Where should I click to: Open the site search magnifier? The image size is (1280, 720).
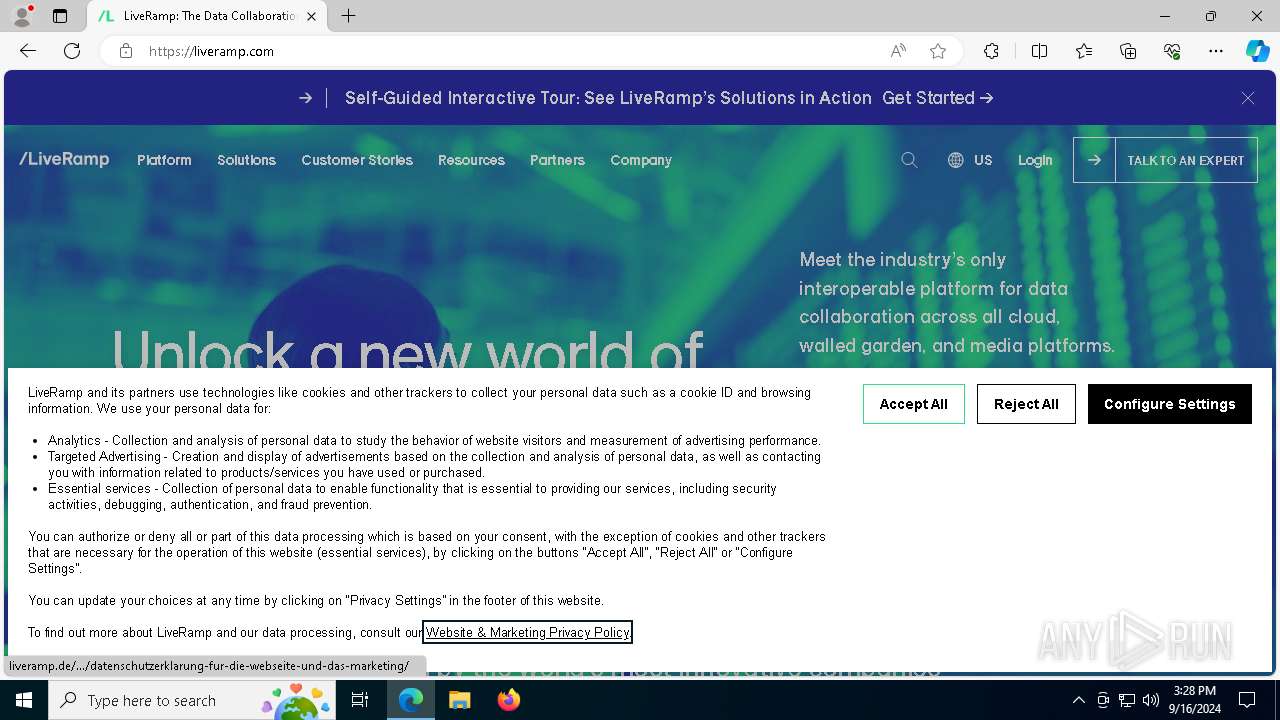tap(909, 160)
